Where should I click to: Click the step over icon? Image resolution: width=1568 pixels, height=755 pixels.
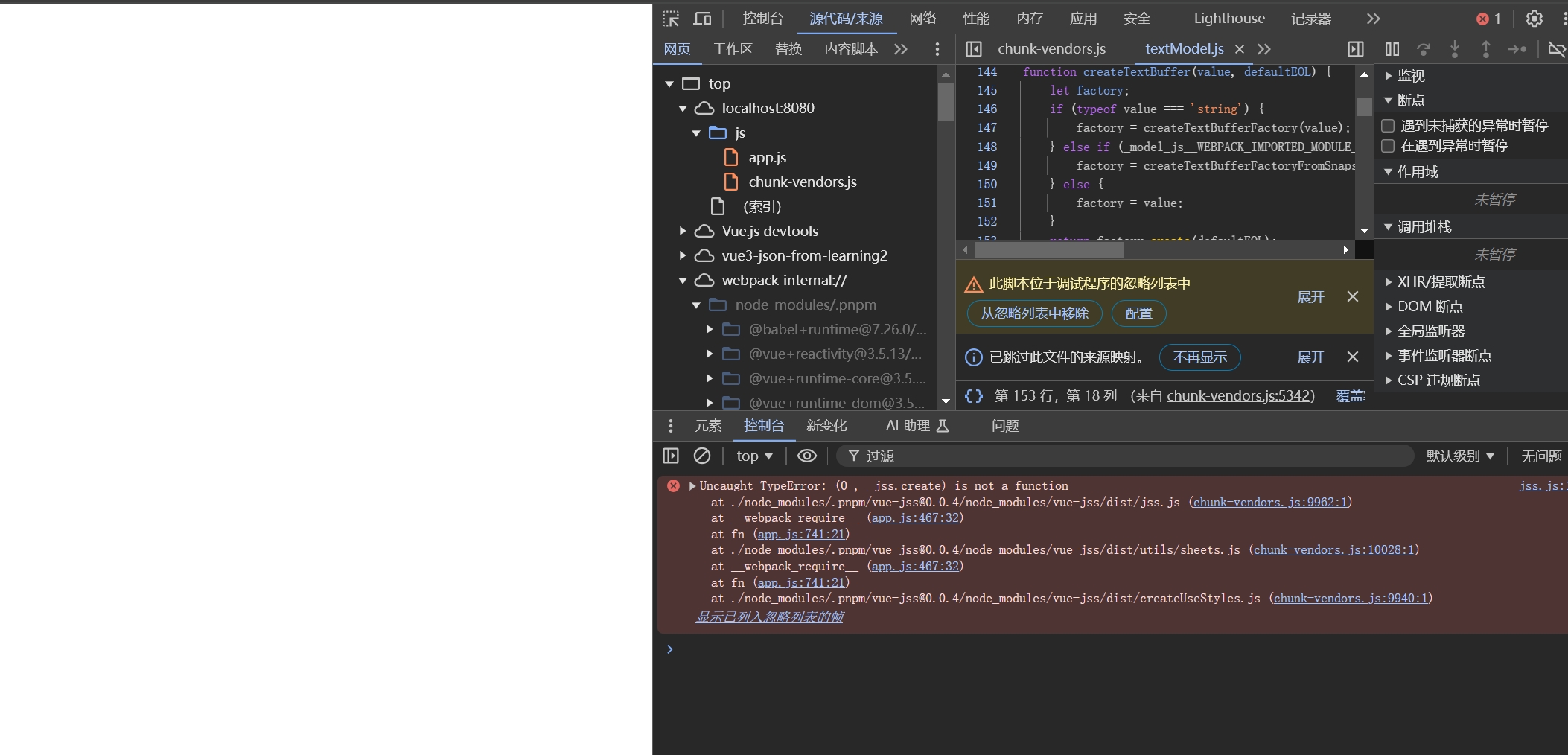[1424, 49]
